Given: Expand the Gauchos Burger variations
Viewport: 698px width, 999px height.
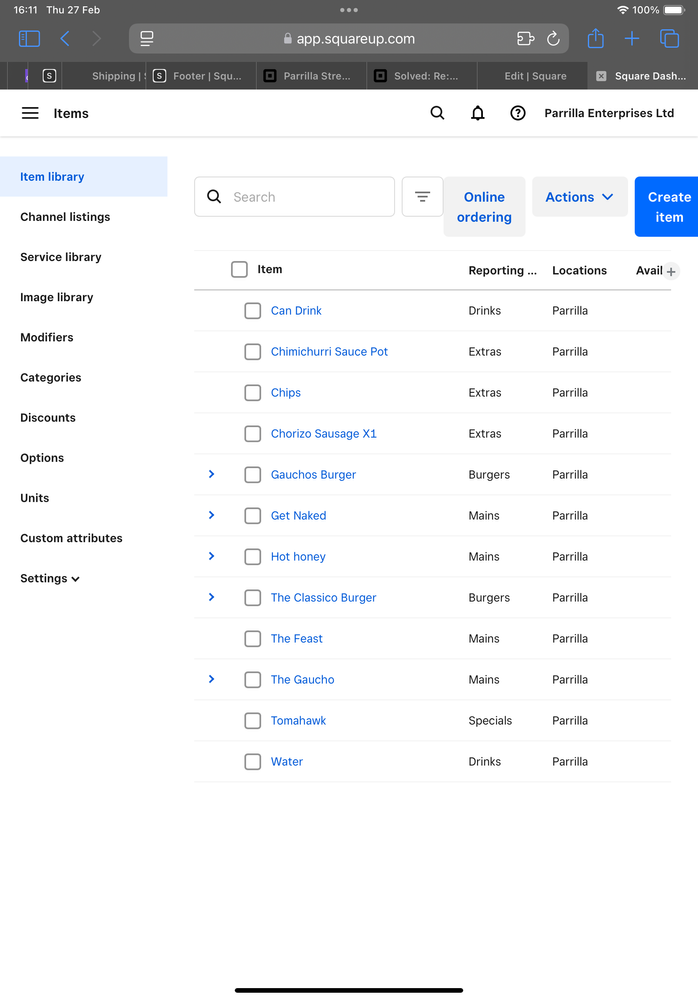Looking at the screenshot, I should point(211,474).
